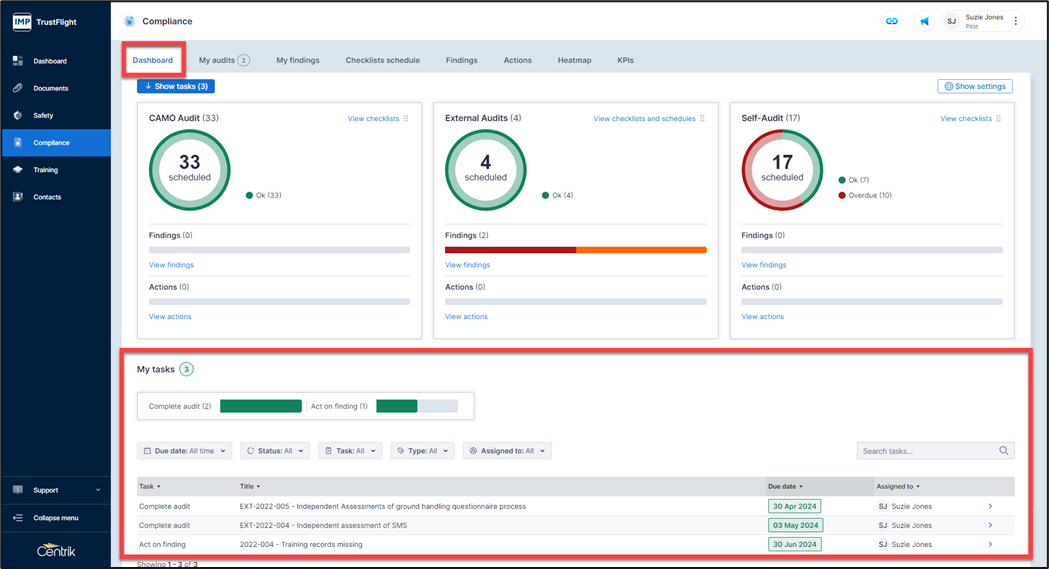The width and height of the screenshot is (1049, 569).
Task: Click the 03 May 2024 due date badge
Action: (x=795, y=525)
